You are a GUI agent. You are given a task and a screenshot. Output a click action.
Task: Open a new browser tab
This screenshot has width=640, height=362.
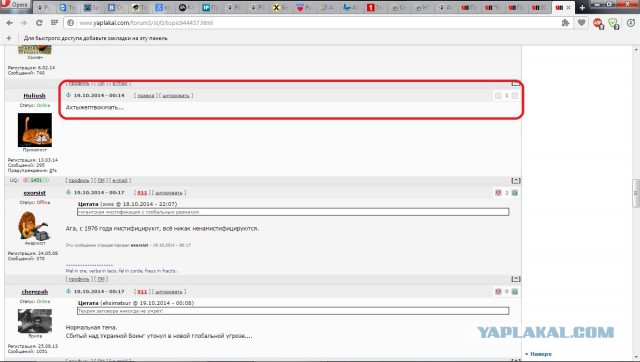click(582, 7)
